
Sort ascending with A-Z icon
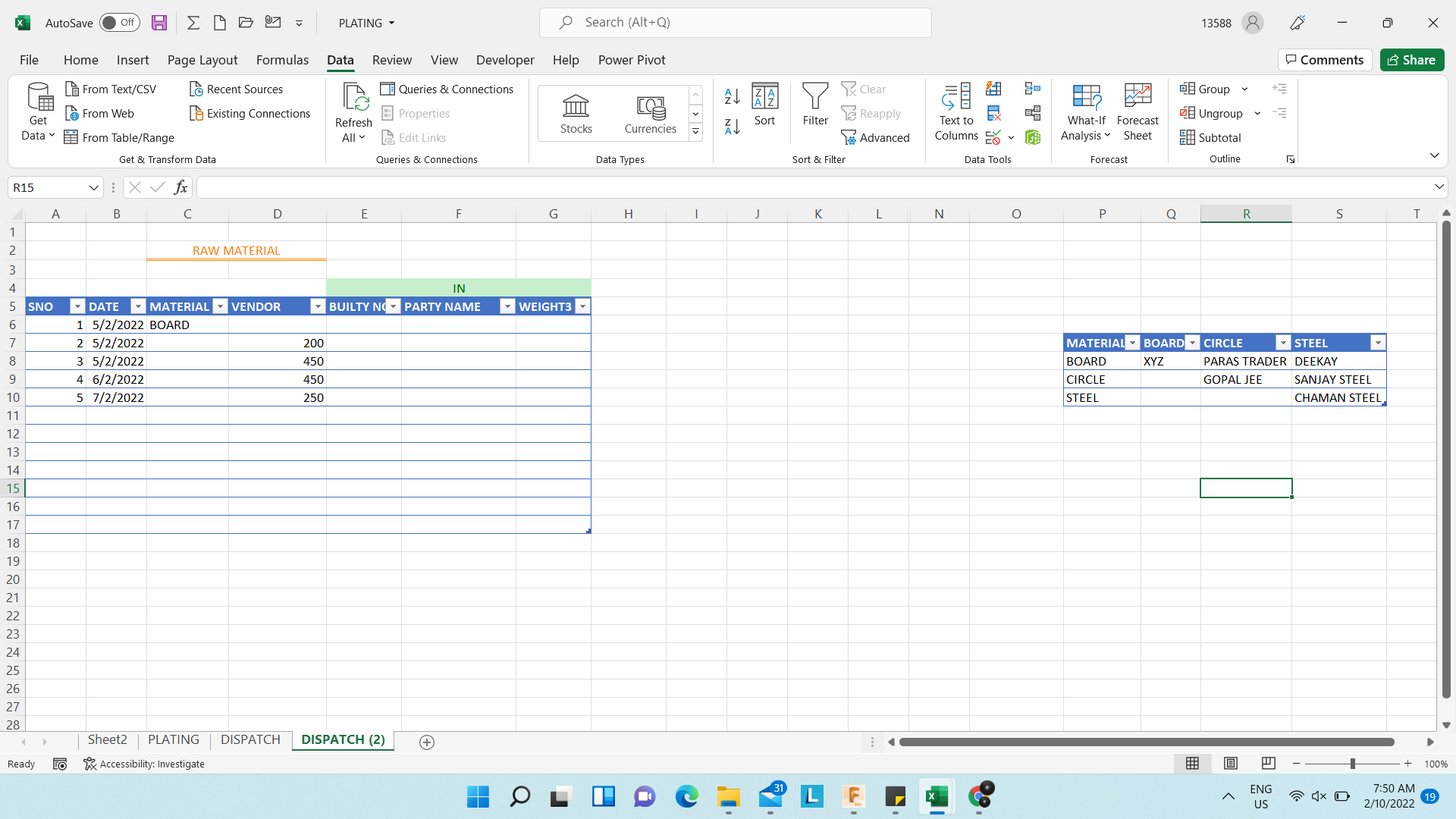point(731,96)
